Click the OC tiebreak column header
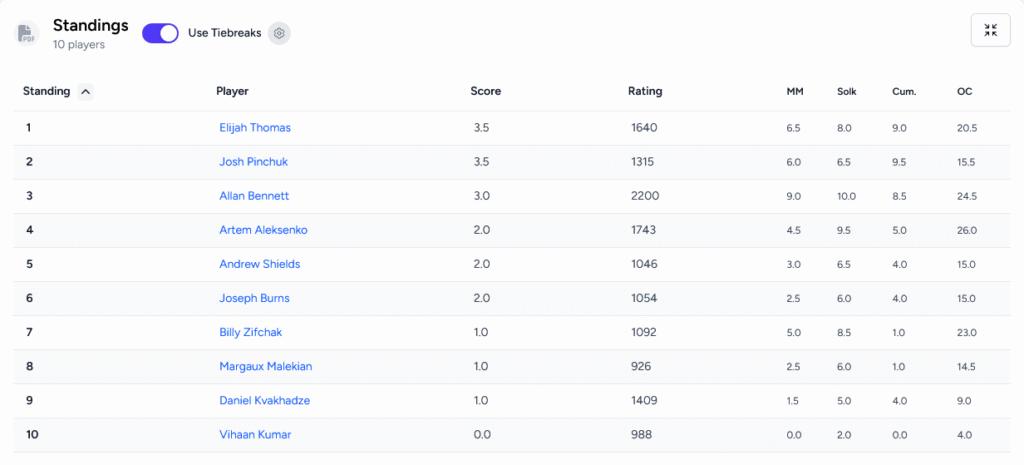Screen dimensions: 1024x465 pyautogui.click(x=964, y=92)
